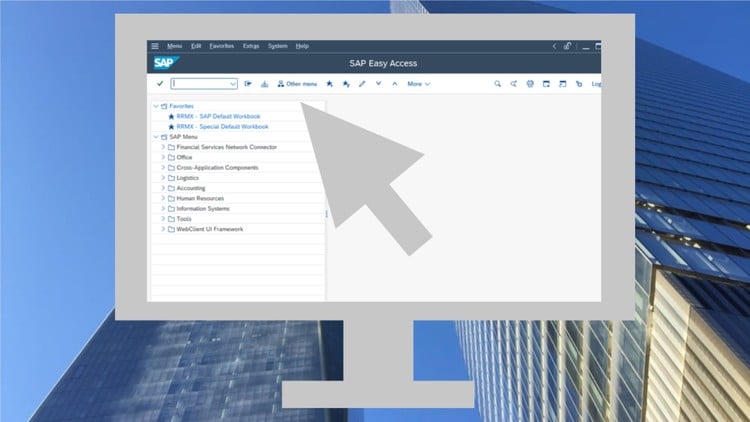Open the hamburger menu icon

[154, 46]
